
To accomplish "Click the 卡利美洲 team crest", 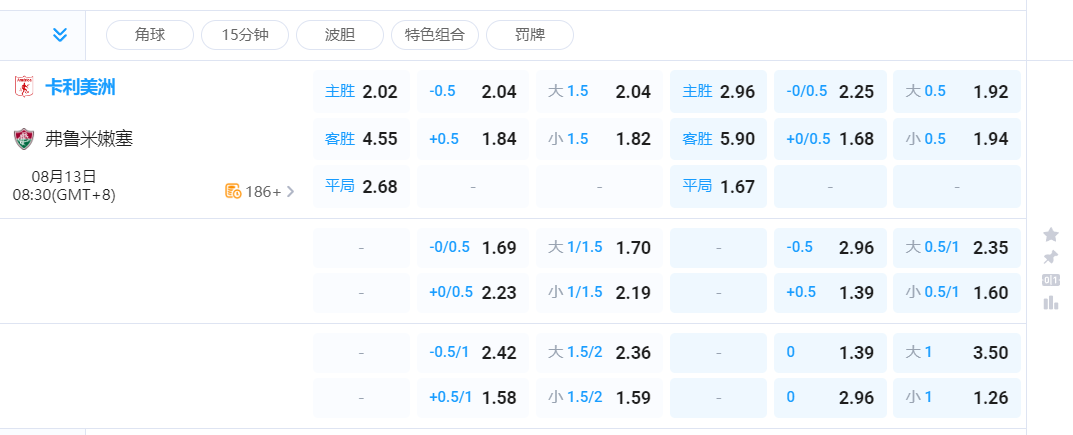I will [x=23, y=88].
